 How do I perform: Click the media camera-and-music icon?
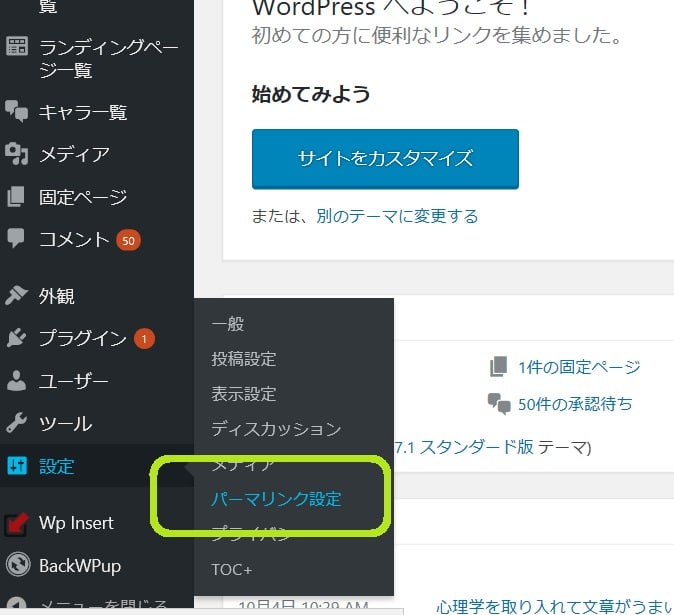pos(16,154)
